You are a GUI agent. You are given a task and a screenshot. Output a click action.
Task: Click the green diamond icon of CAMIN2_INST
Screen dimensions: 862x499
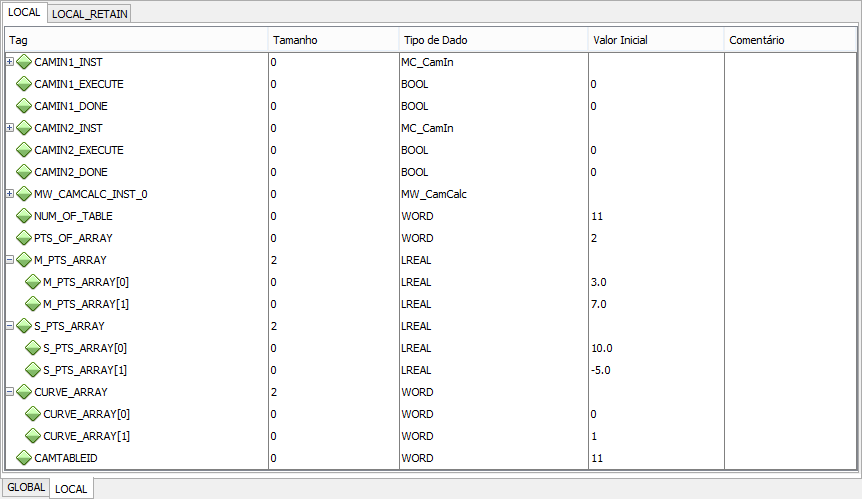pyautogui.click(x=24, y=128)
